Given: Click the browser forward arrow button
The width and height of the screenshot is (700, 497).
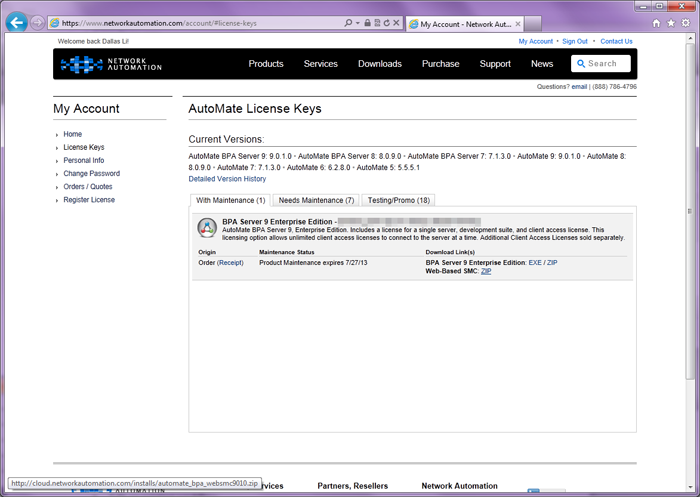Looking at the screenshot, I should (38, 22).
